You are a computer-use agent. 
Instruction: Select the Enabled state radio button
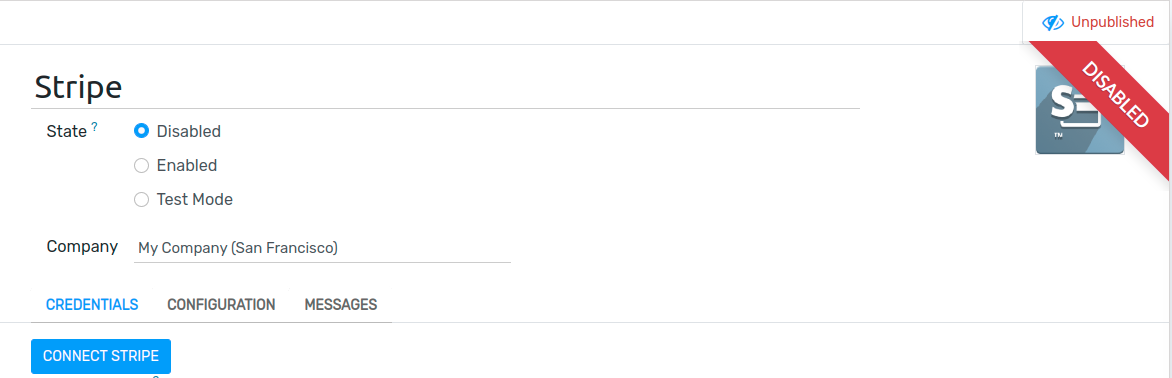tap(141, 165)
